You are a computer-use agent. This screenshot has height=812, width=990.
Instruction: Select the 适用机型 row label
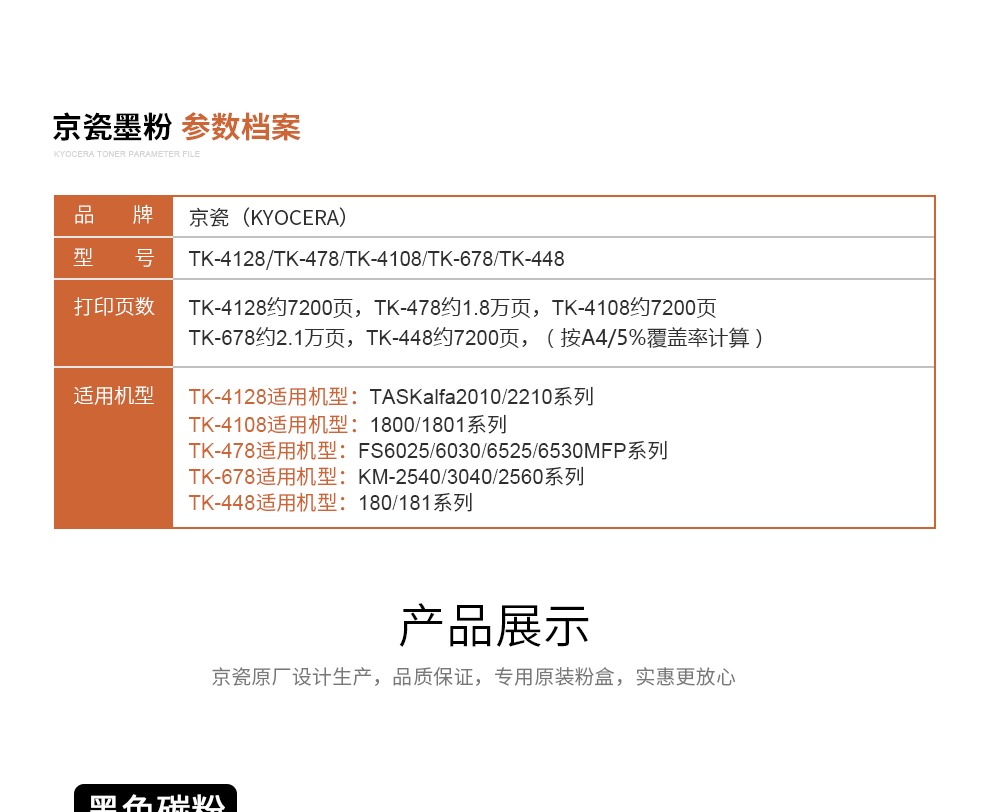pyautogui.click(x=114, y=396)
